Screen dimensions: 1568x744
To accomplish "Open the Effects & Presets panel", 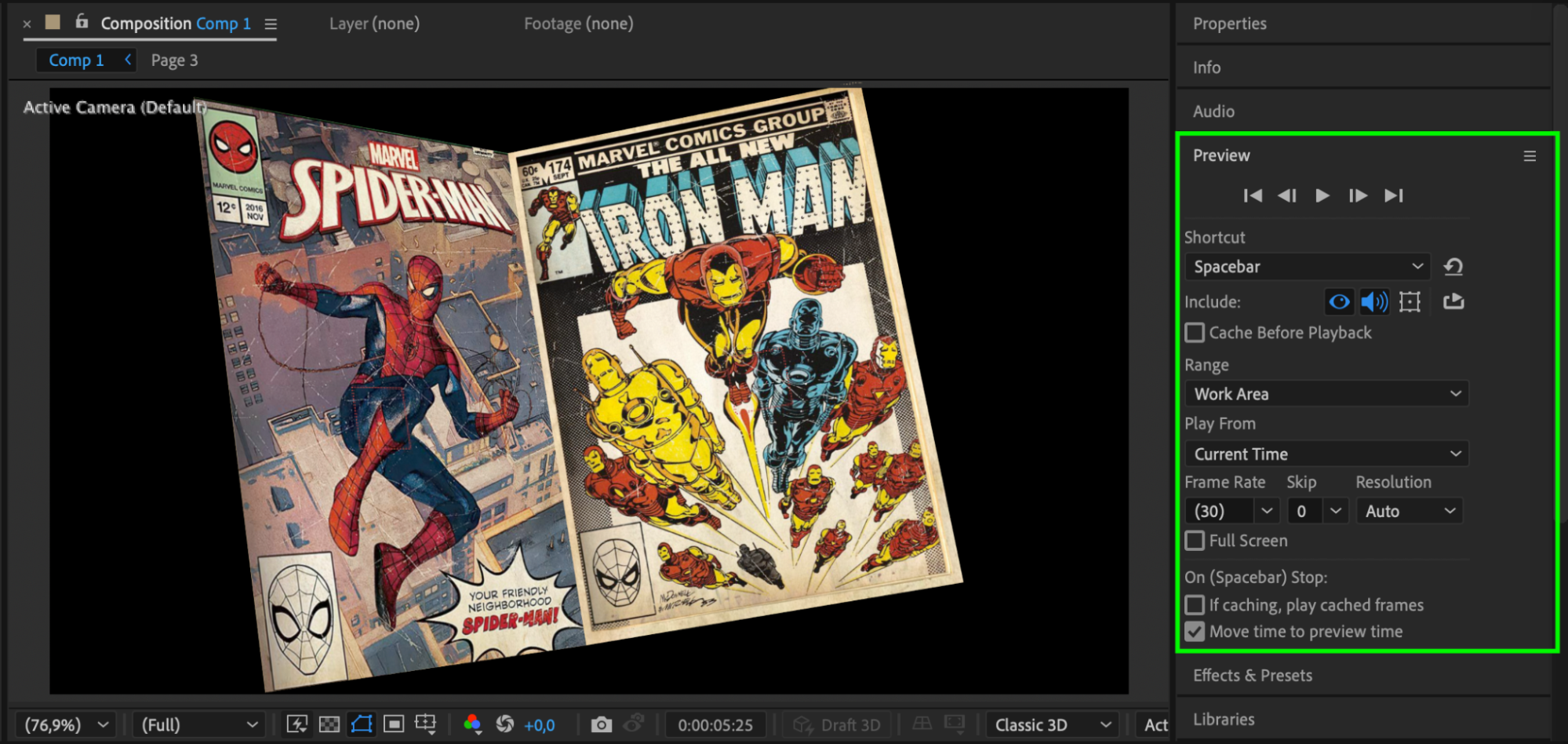I will [1252, 676].
